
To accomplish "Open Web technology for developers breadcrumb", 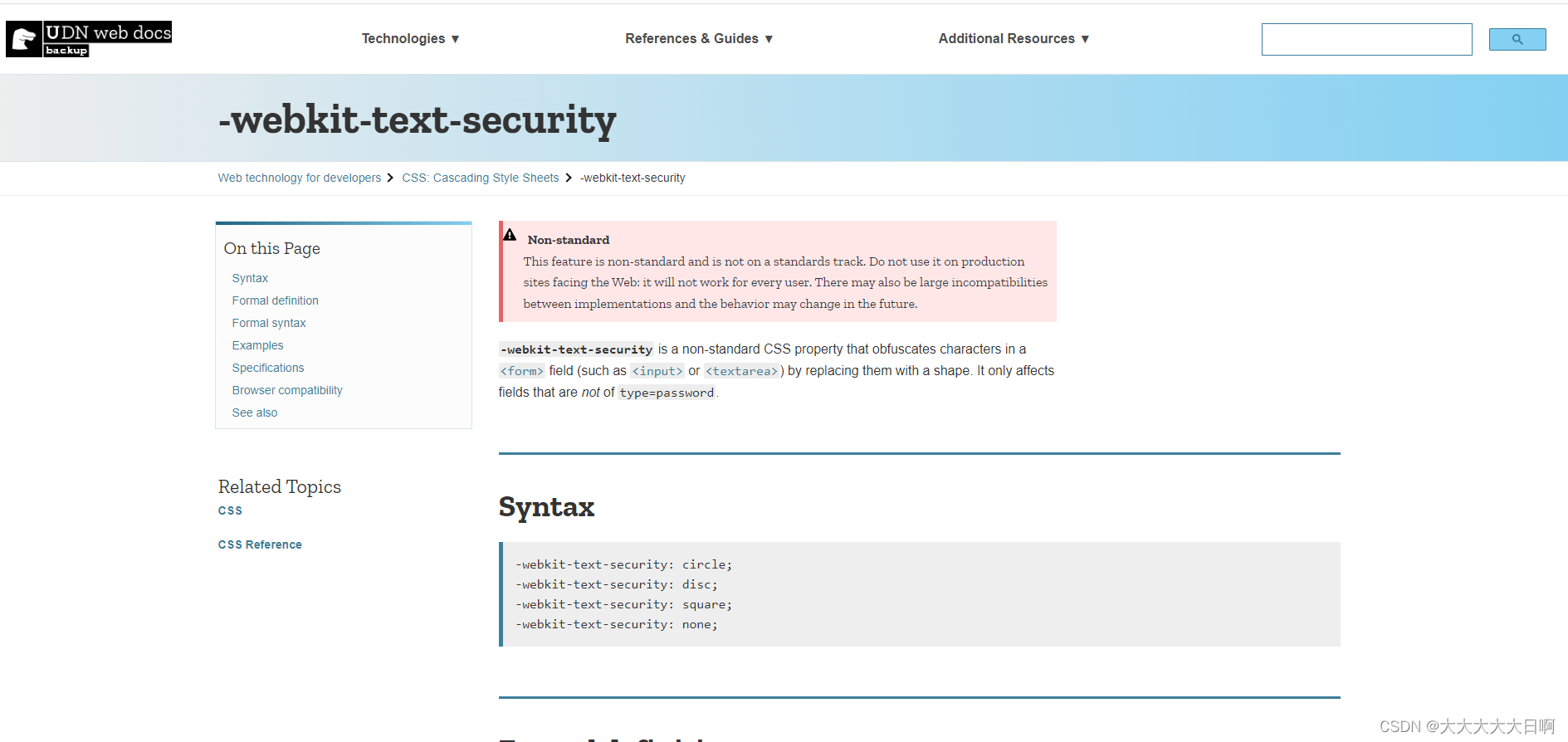I will [300, 178].
